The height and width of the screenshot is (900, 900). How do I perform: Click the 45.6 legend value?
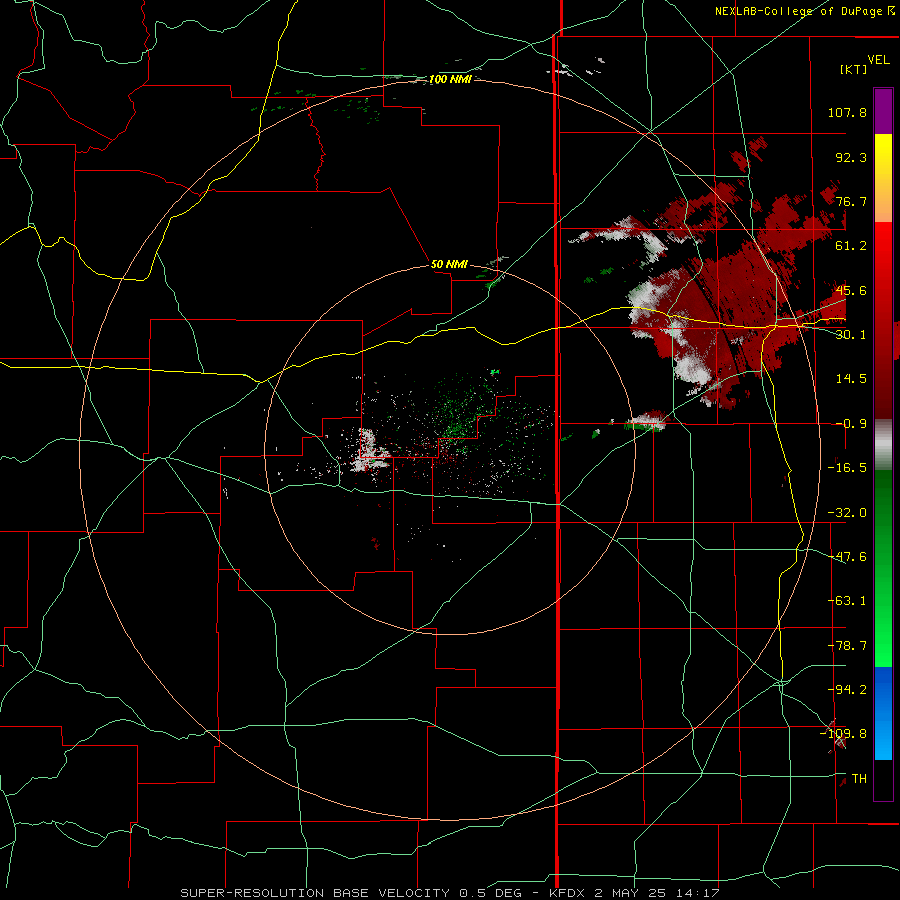pos(851,290)
